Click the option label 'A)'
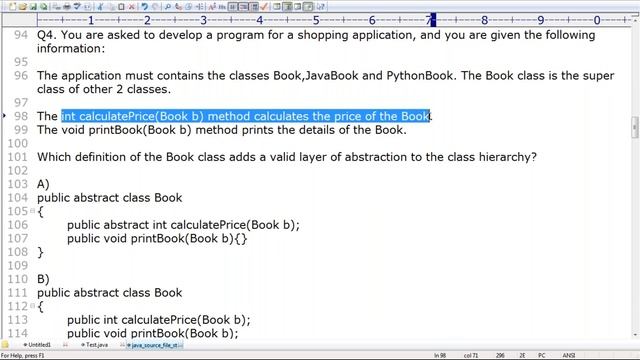This screenshot has height=360, width=640. point(43,184)
